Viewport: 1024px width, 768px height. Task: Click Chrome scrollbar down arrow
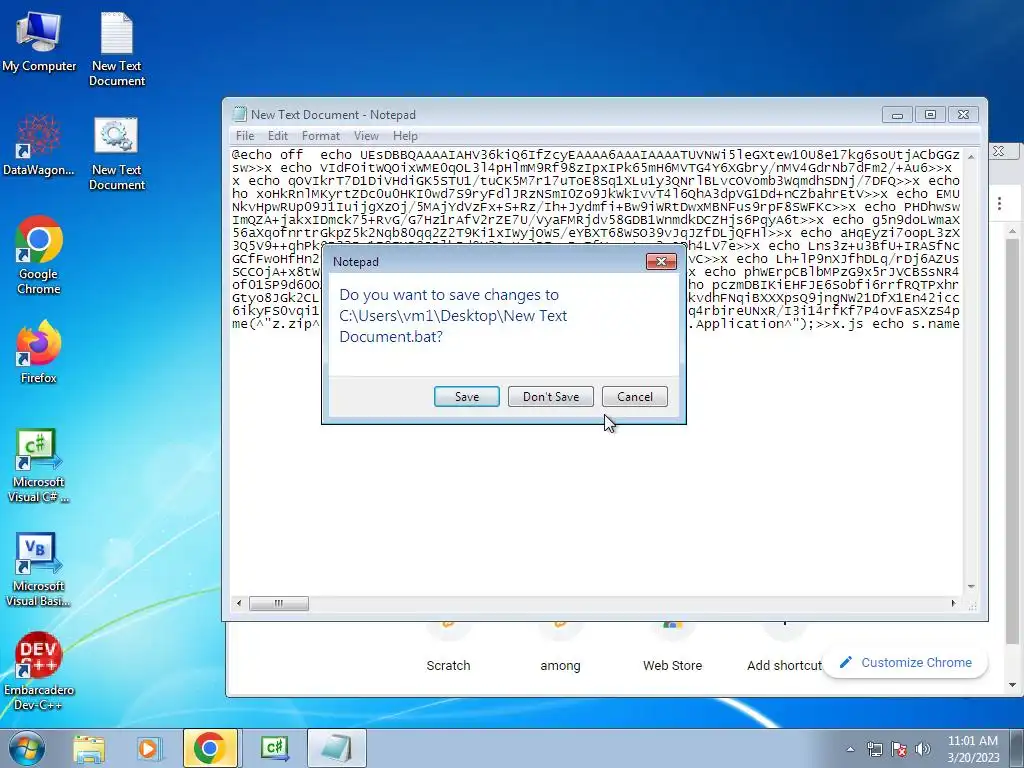1012,685
